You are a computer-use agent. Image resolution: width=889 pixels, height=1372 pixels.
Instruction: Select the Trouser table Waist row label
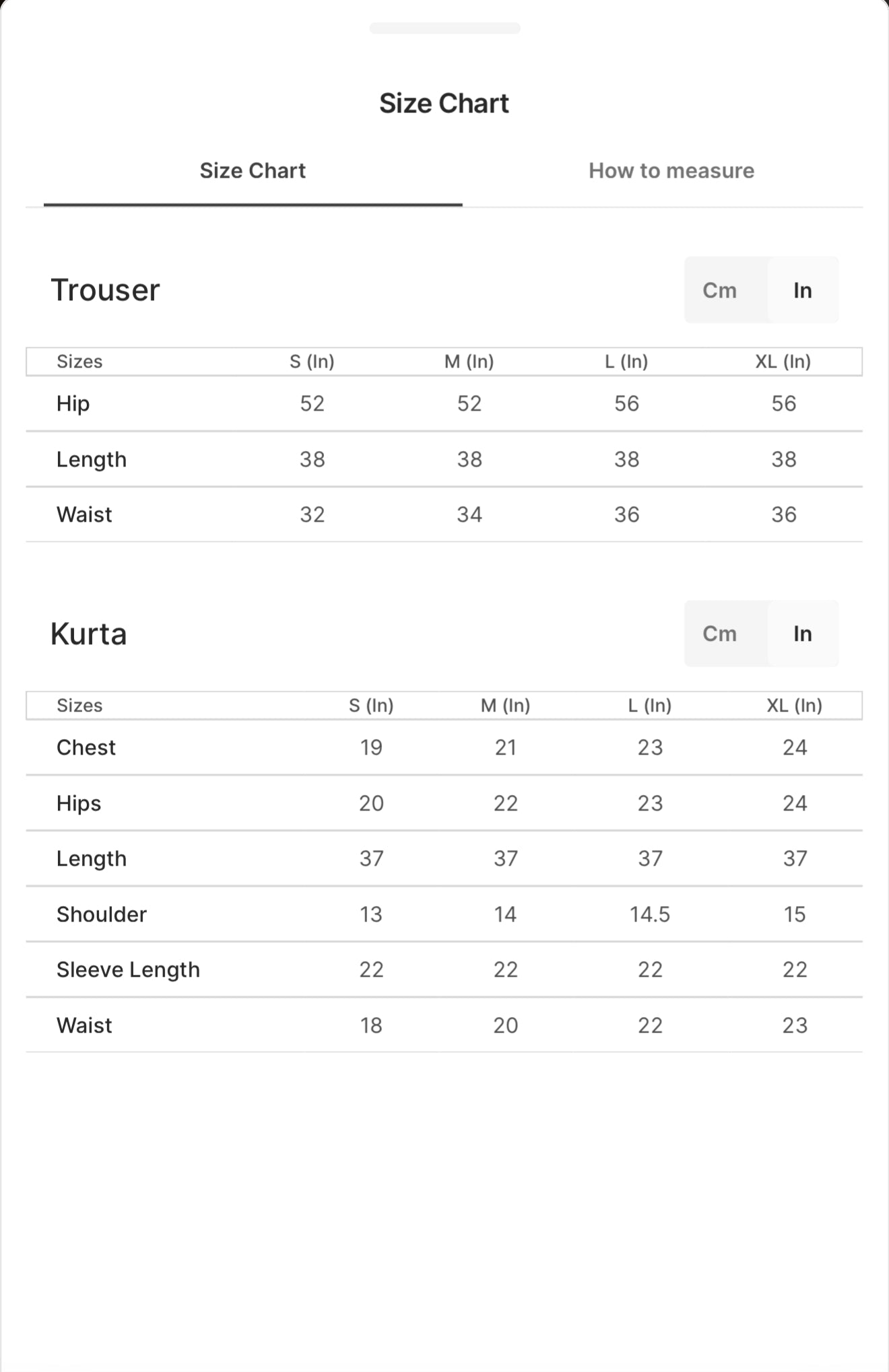tap(84, 514)
